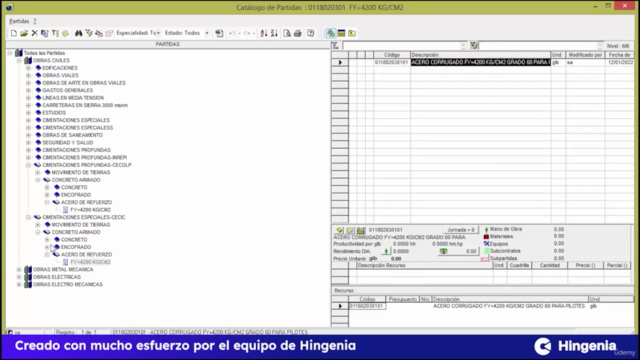640x360 pixels.
Task: Select the SEGURIDAD Y SALUD tree item
Action: click(x=67, y=142)
